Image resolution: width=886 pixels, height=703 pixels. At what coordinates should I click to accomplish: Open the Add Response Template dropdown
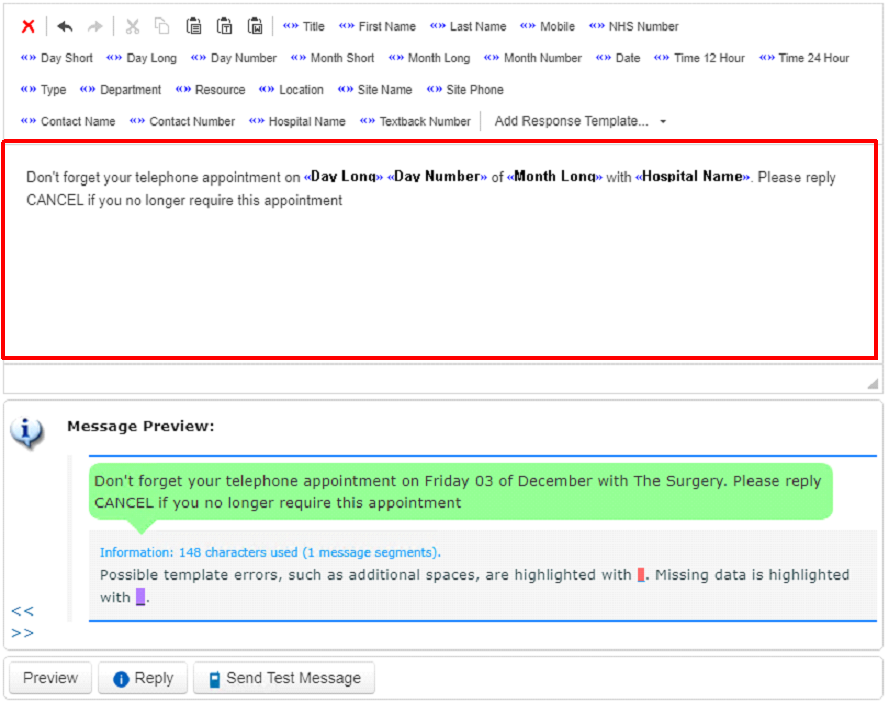580,122
